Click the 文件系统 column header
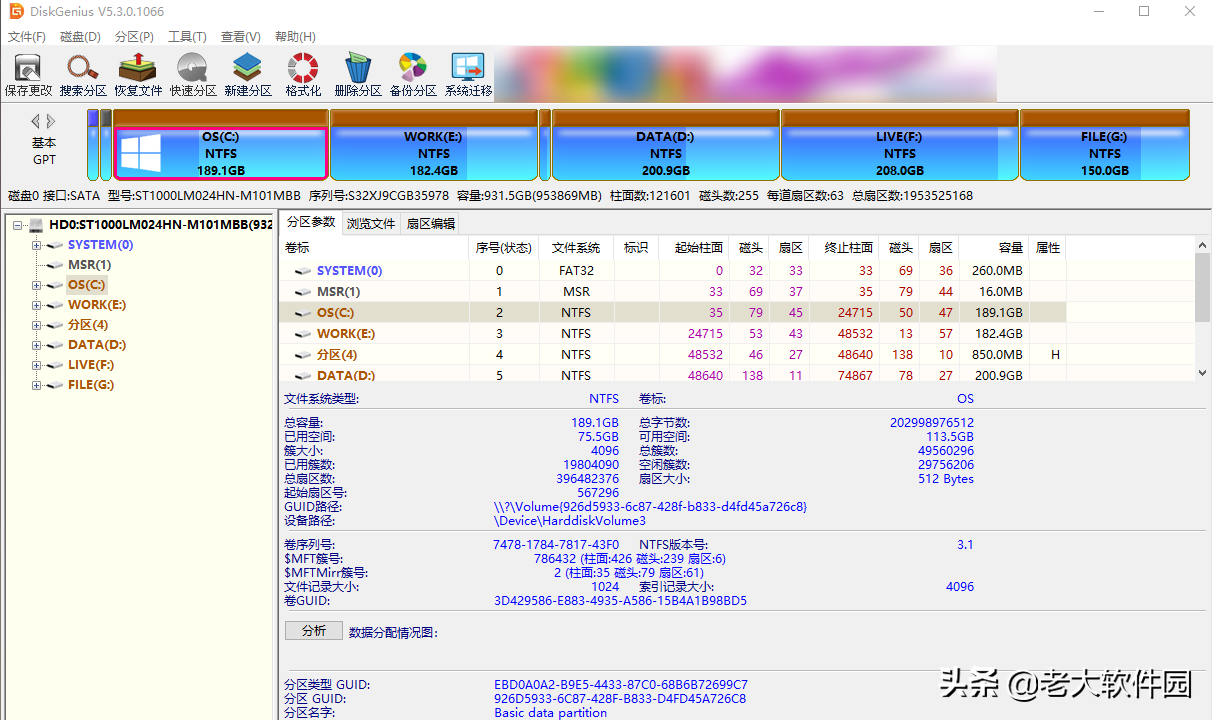1213x720 pixels. [x=576, y=247]
